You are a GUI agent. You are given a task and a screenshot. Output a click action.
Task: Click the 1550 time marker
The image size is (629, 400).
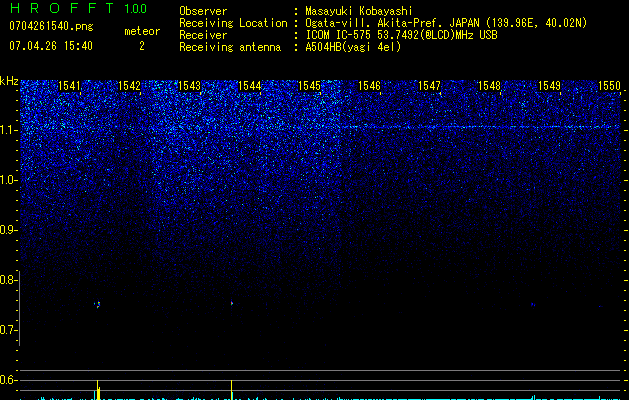point(609,86)
